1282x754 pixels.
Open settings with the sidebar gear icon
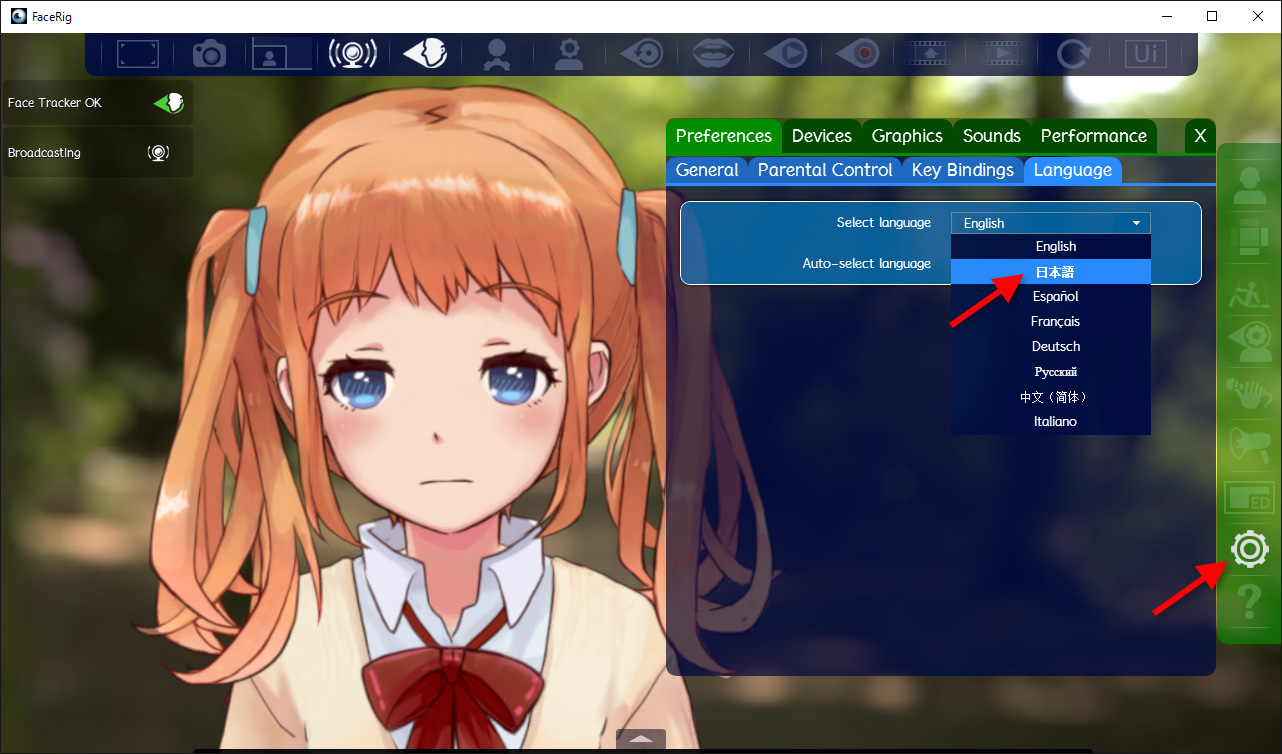1250,550
